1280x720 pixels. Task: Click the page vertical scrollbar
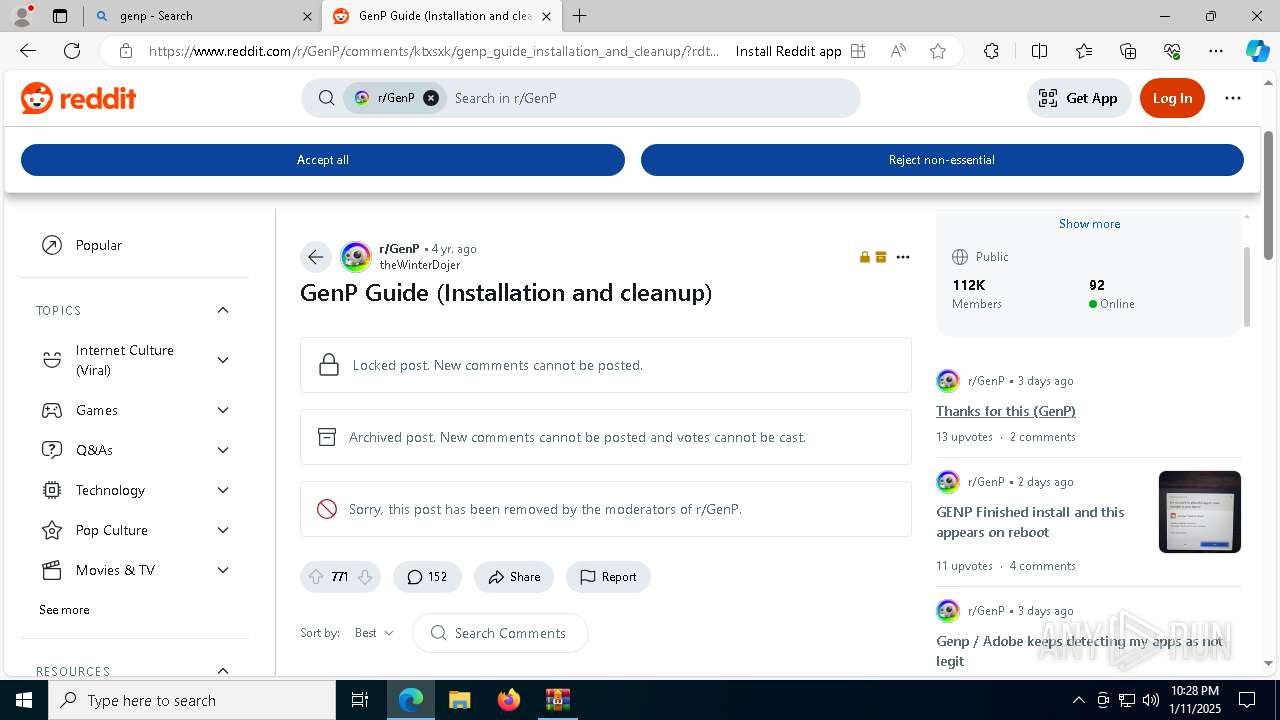[x=1268, y=195]
